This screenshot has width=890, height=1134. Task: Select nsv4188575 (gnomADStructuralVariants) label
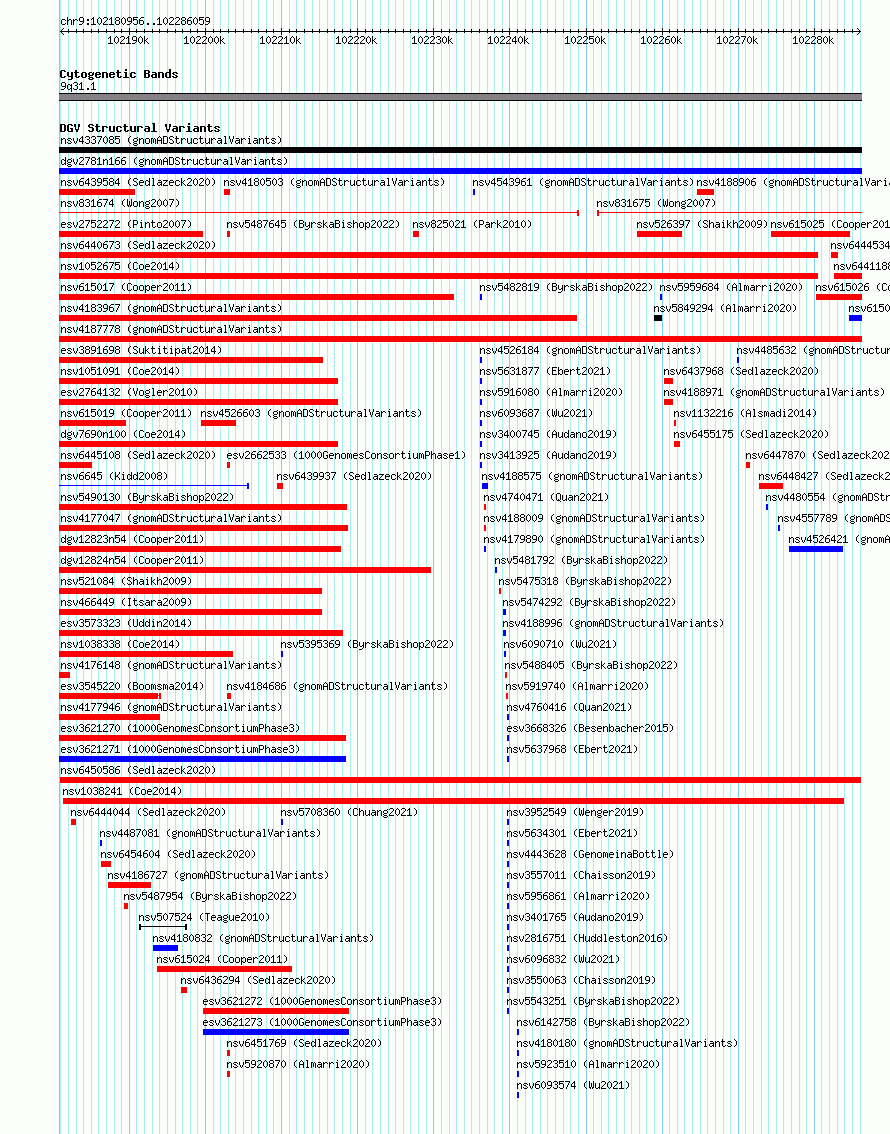pos(592,476)
